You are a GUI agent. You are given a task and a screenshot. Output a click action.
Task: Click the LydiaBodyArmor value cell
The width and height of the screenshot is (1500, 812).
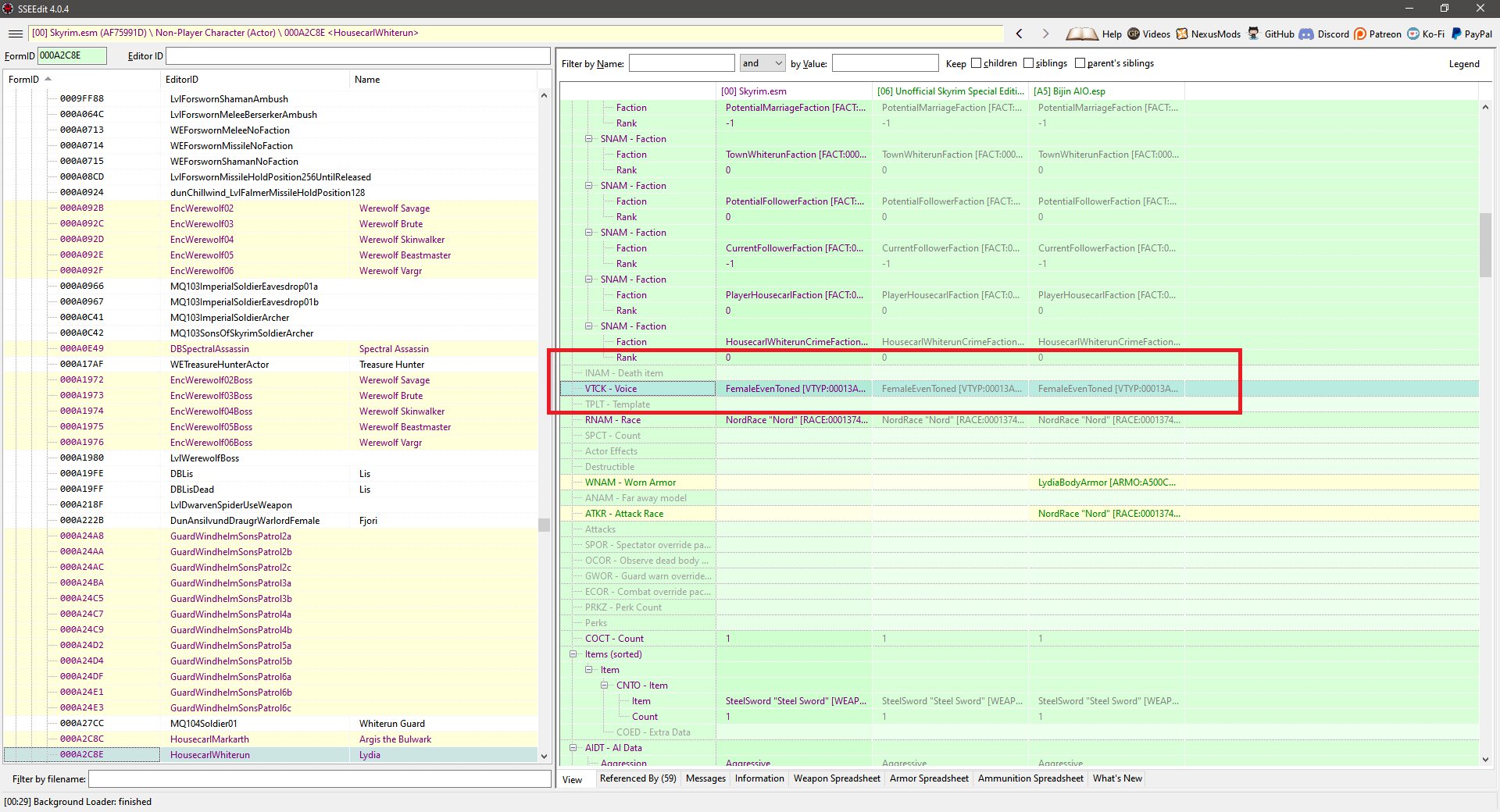(1106, 483)
